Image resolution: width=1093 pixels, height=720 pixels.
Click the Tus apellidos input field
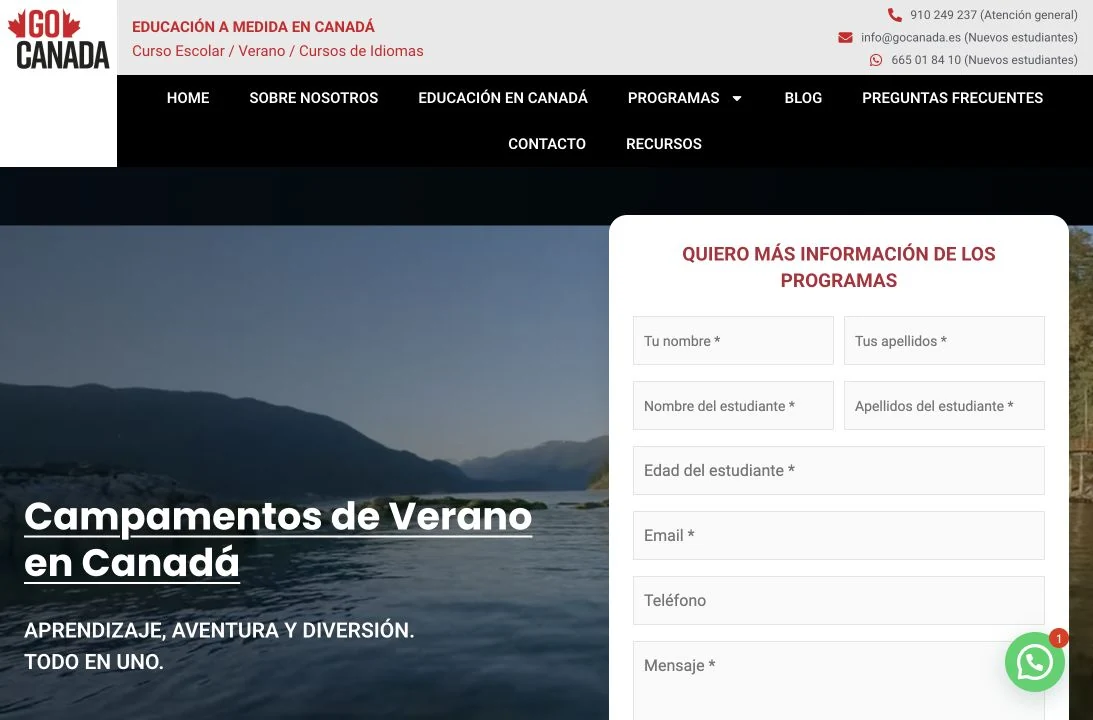tap(944, 341)
